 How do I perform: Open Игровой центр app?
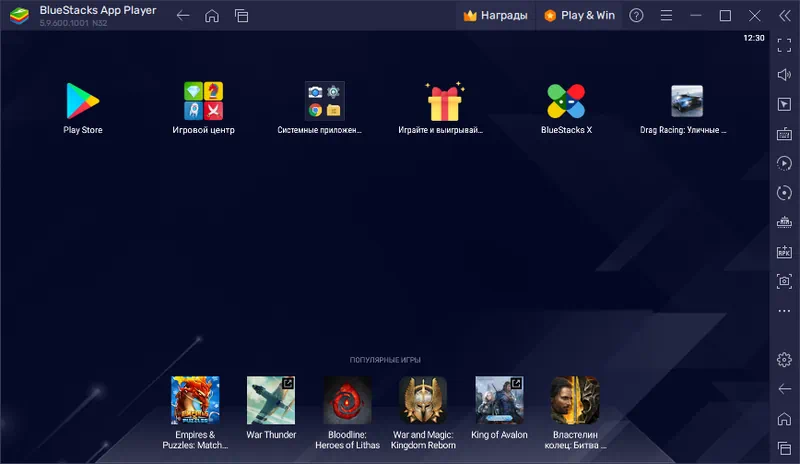[203, 101]
